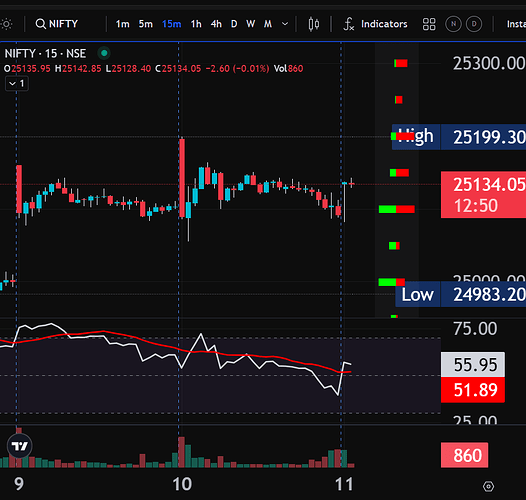Image resolution: width=526 pixels, height=500 pixels.
Task: Click the RSI average label 51.89
Action: 473,390
